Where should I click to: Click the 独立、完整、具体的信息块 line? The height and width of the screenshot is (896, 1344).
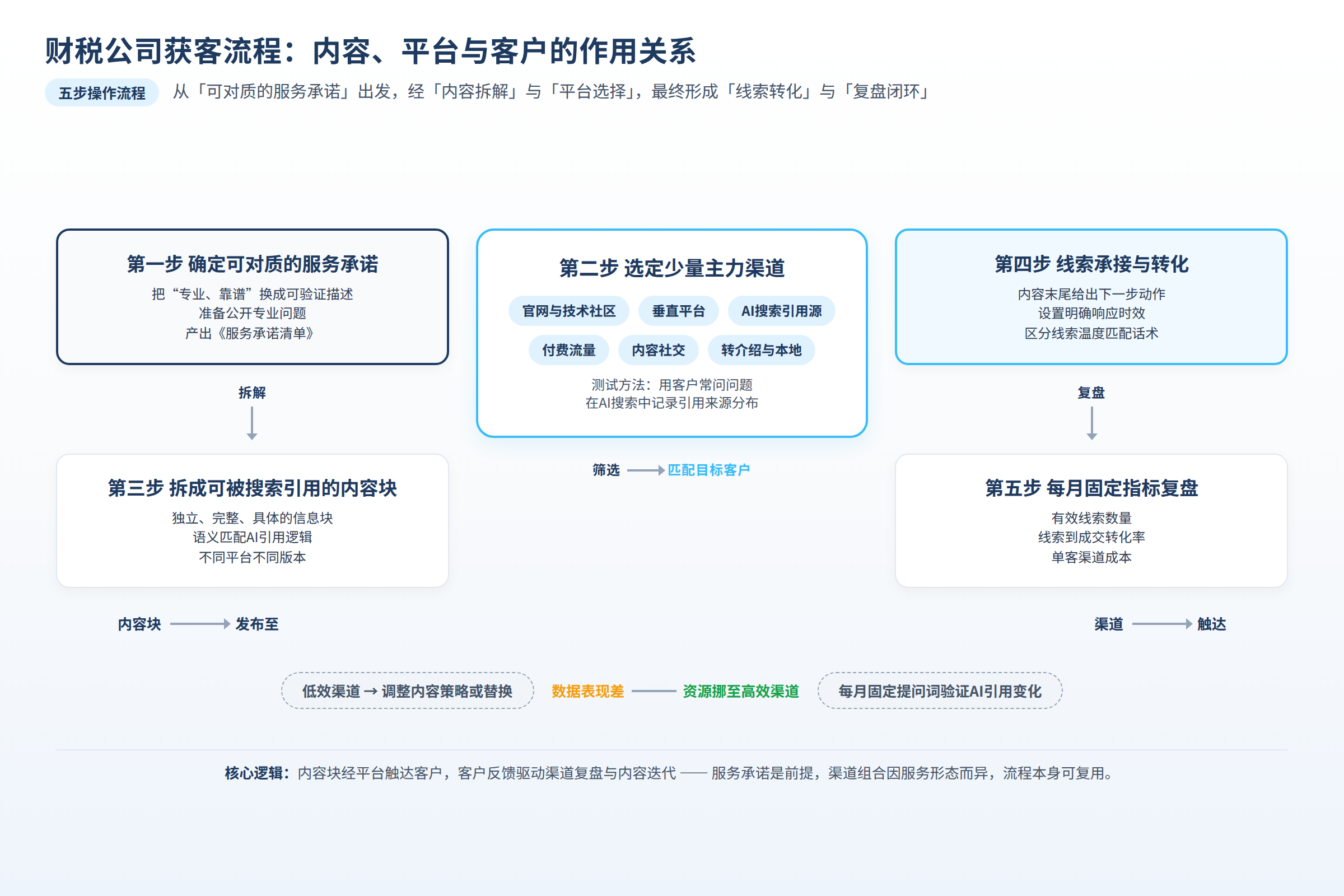pos(252,517)
